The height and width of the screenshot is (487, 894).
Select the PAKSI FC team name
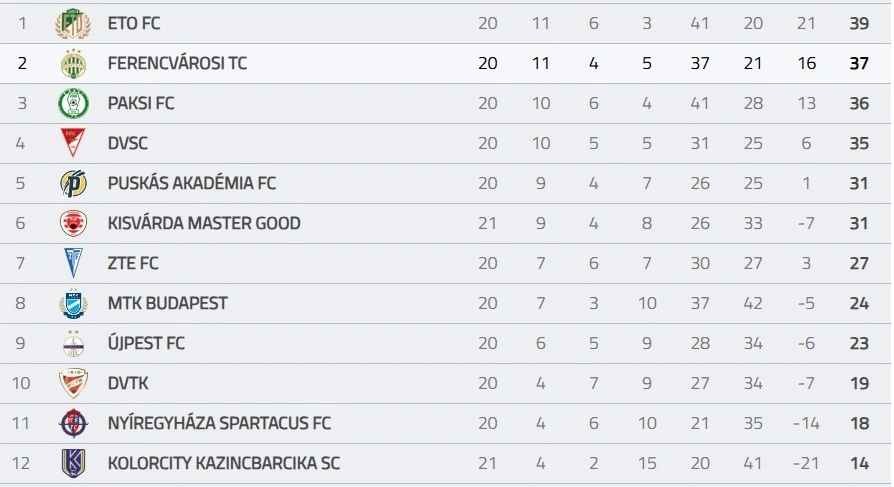coord(141,103)
